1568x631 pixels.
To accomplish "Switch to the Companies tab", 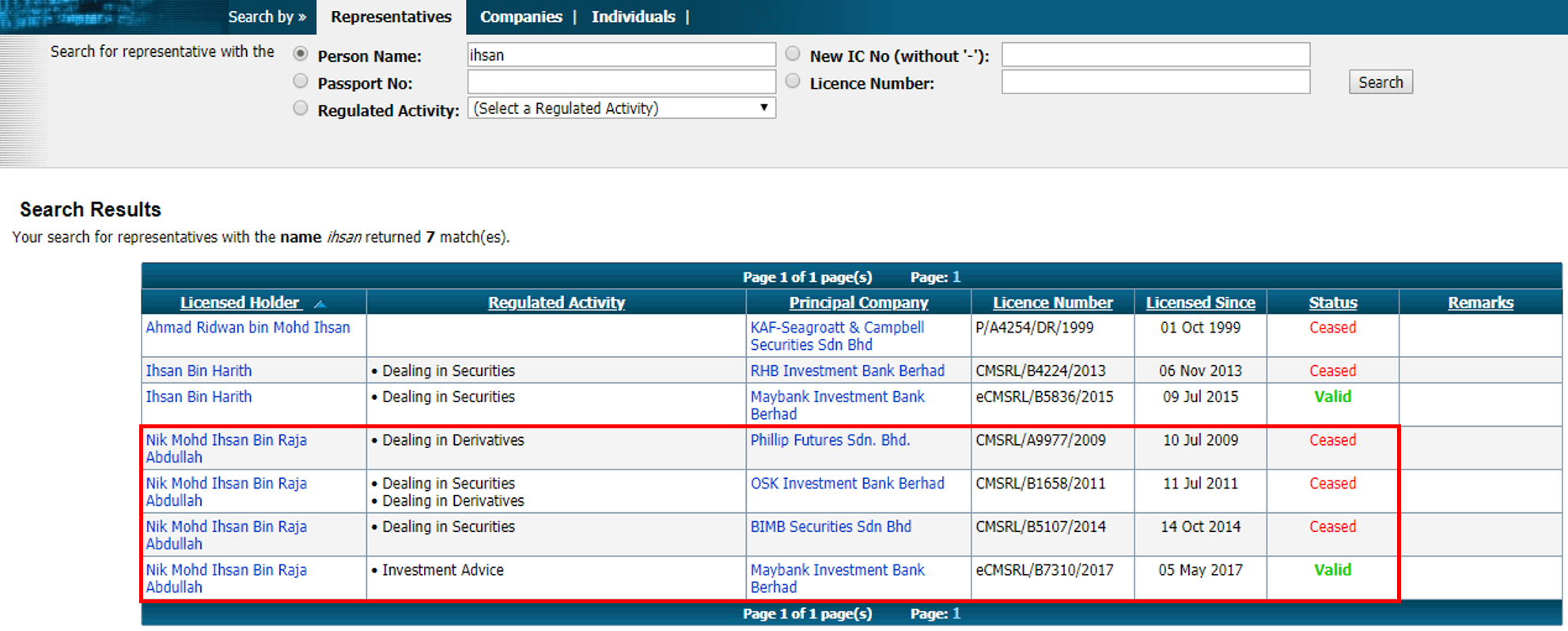I will [x=521, y=17].
